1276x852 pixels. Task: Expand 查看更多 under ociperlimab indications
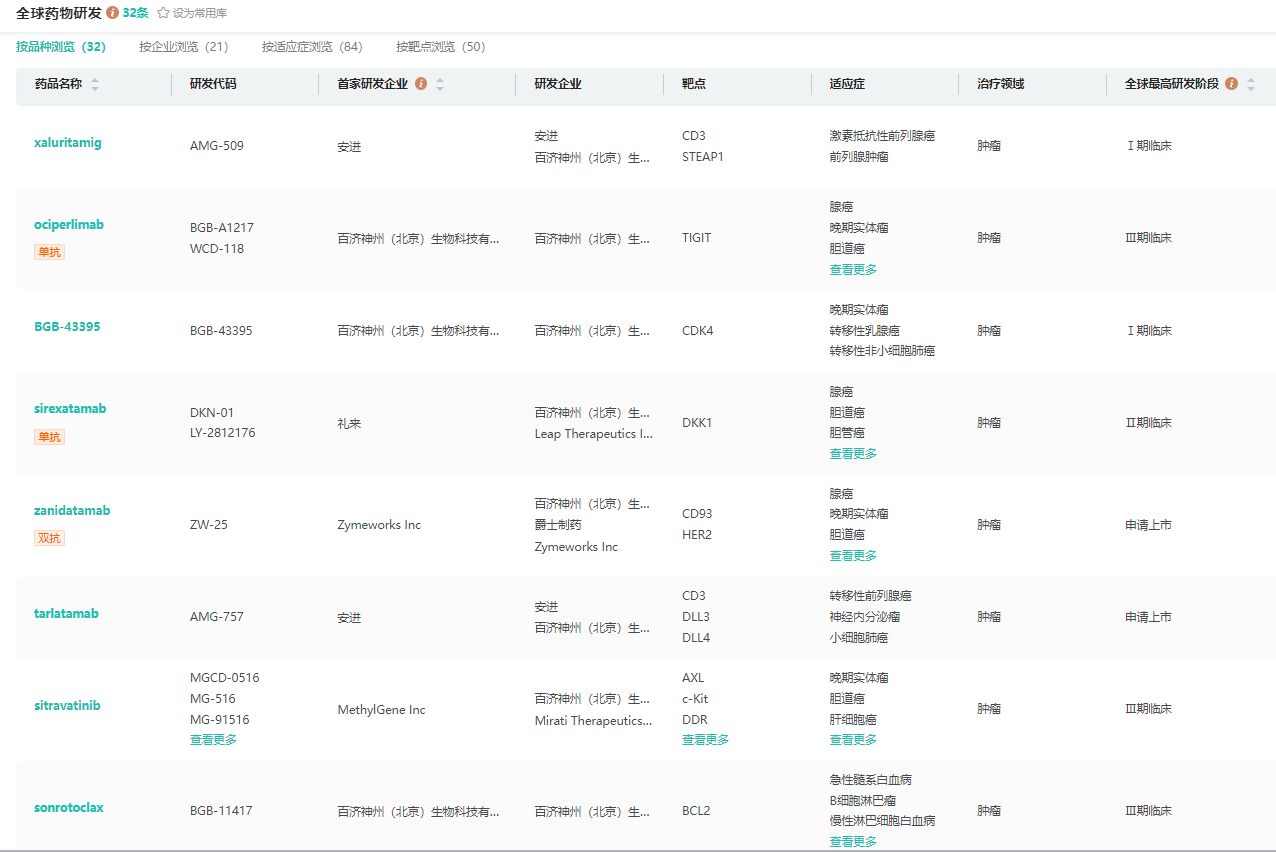[x=853, y=270]
